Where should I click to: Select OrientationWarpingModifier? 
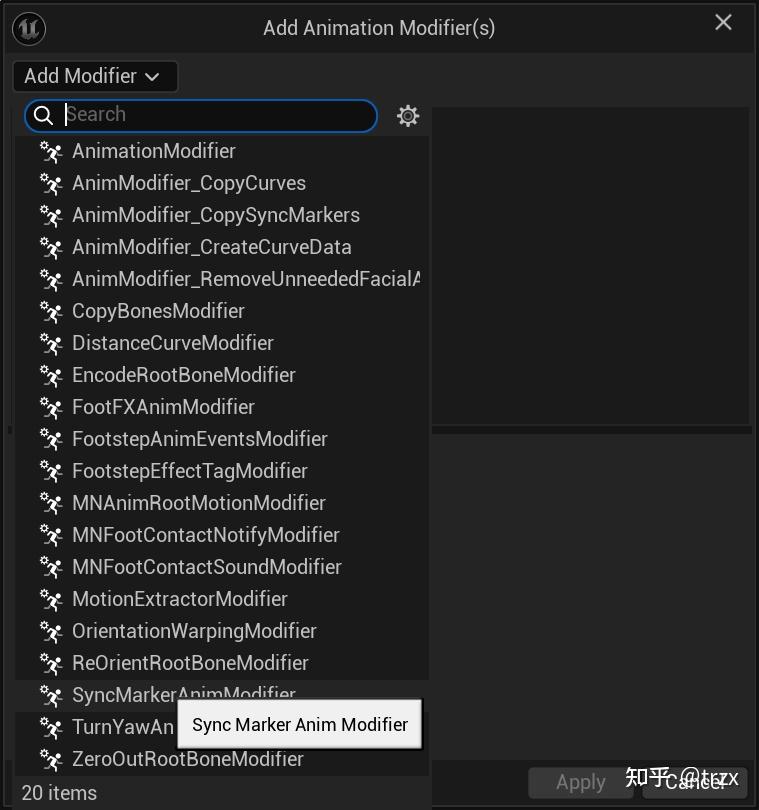point(194,631)
